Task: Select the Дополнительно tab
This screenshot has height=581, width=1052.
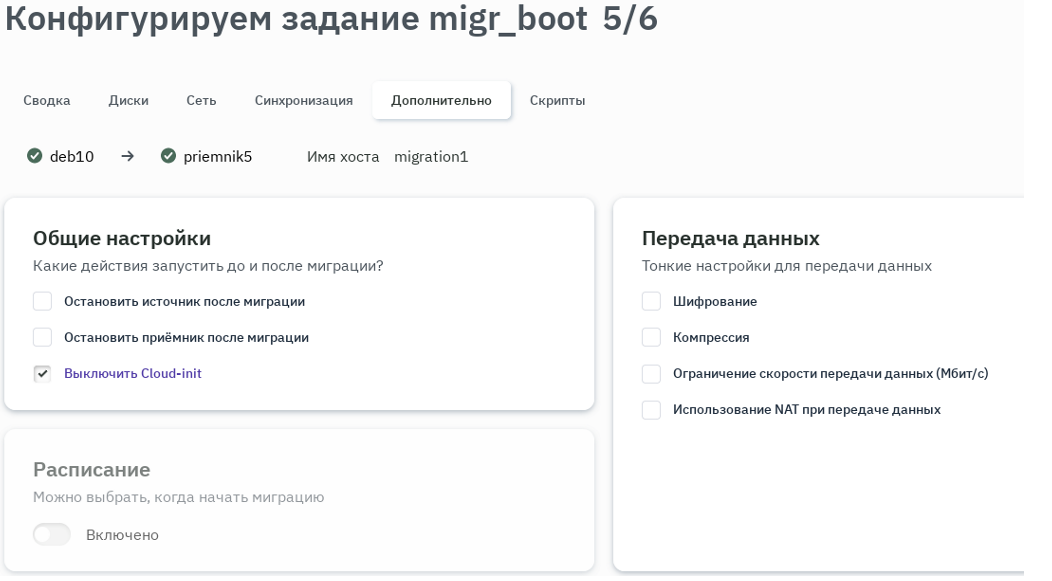Action: coord(441,100)
